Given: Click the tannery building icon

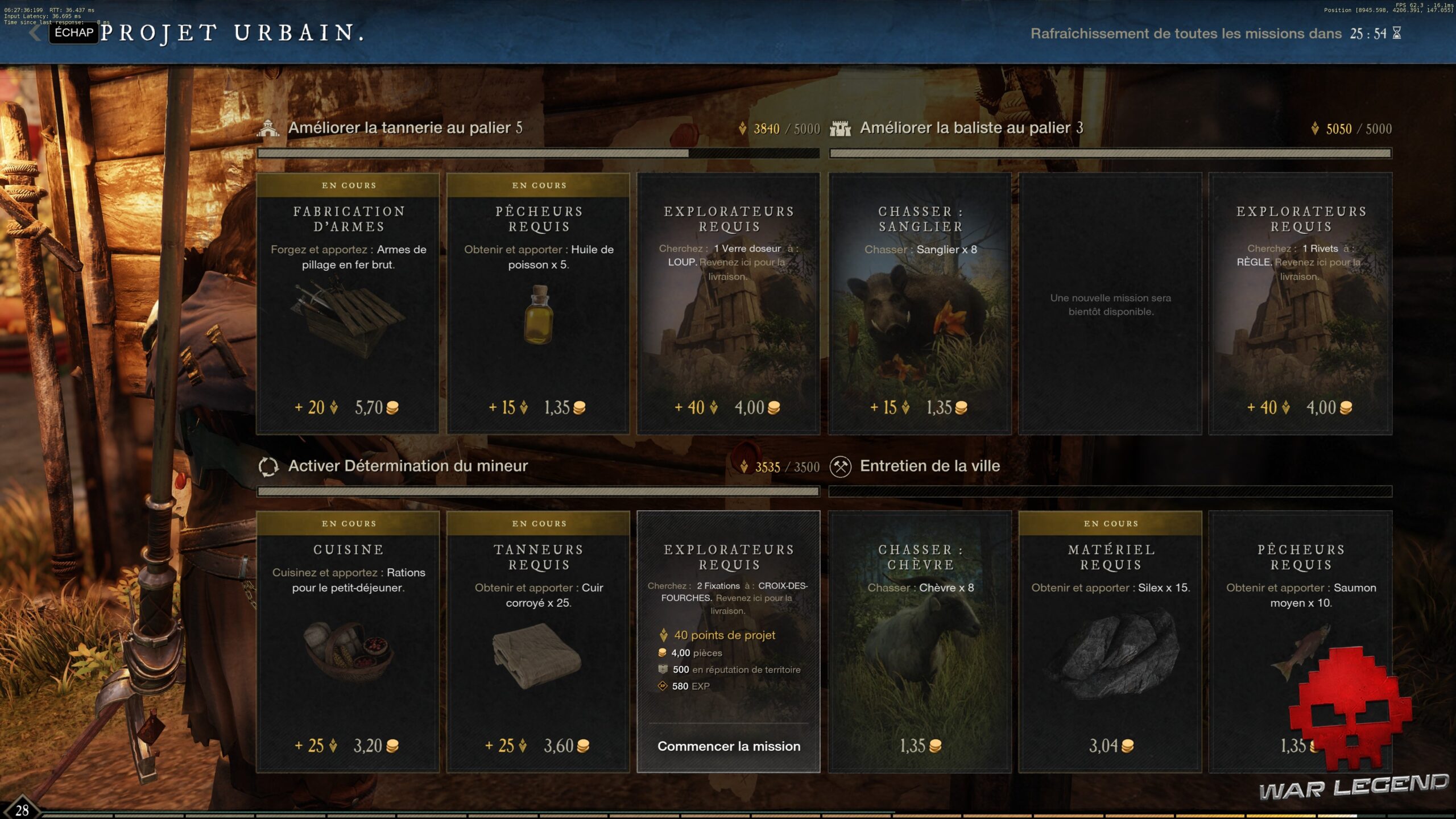Looking at the screenshot, I should coord(268,128).
